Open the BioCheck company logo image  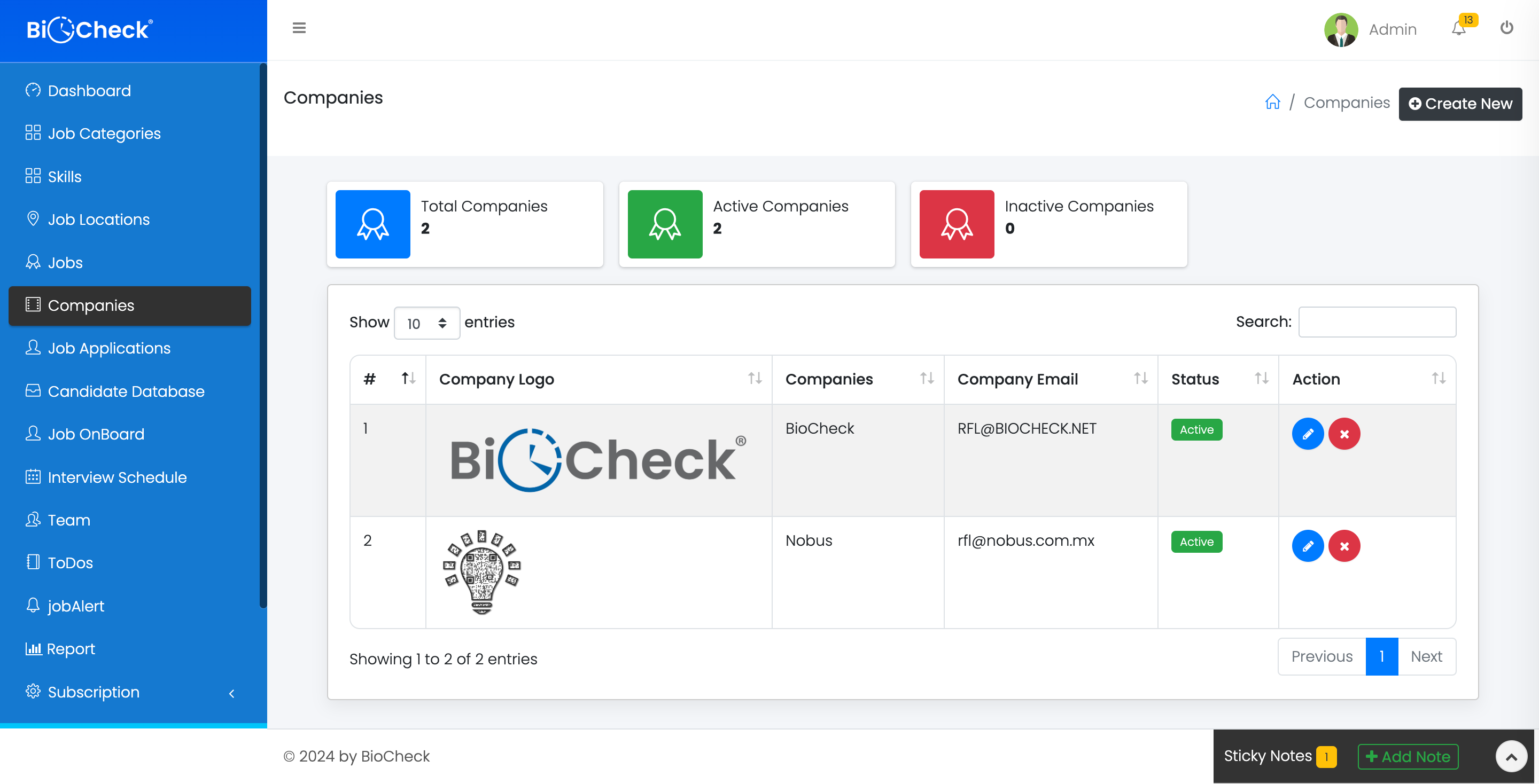(x=598, y=460)
